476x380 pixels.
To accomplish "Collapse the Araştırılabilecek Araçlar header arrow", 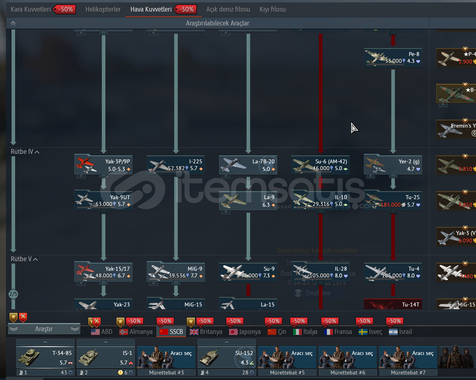I will pos(13,23).
